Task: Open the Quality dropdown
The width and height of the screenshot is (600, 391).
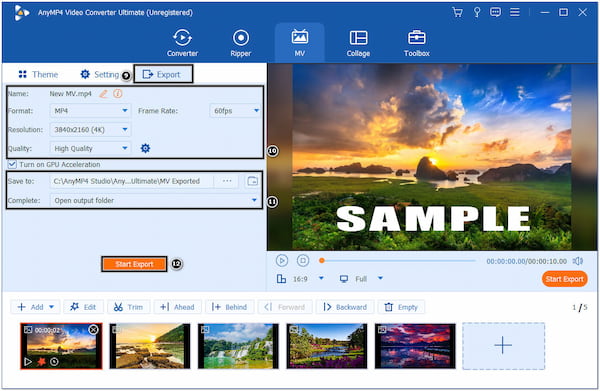Action: tap(90, 148)
